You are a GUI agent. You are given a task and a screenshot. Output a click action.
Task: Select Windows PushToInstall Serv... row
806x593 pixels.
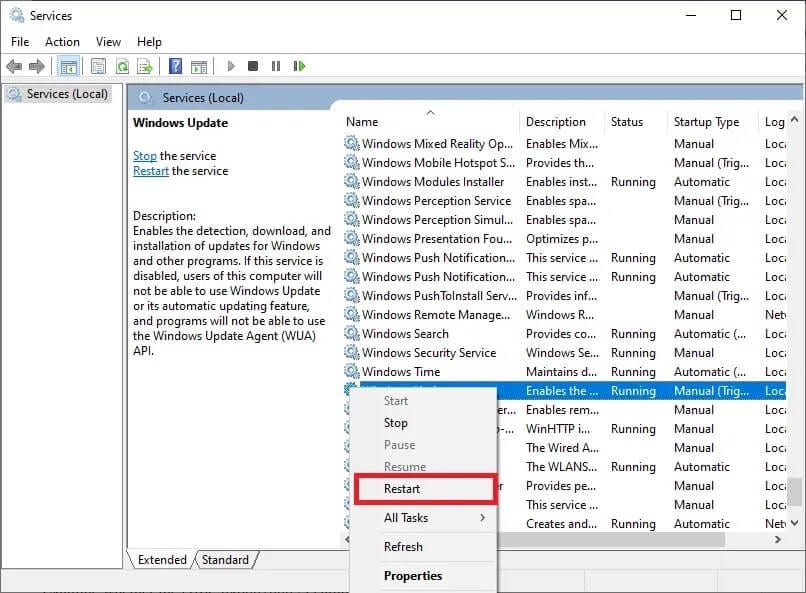(x=564, y=295)
